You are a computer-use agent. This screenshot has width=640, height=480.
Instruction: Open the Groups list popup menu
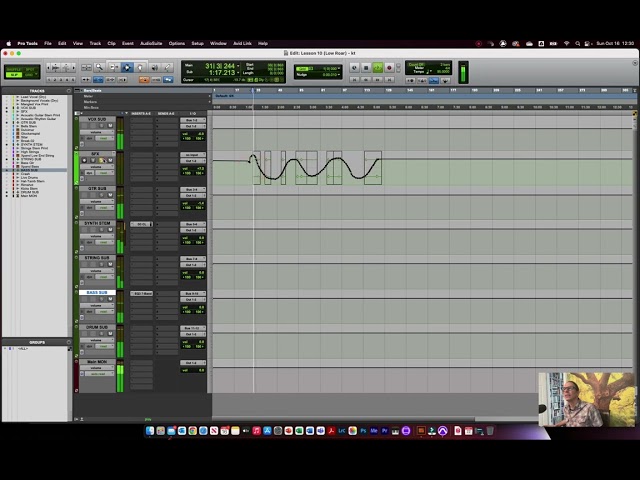point(69,342)
